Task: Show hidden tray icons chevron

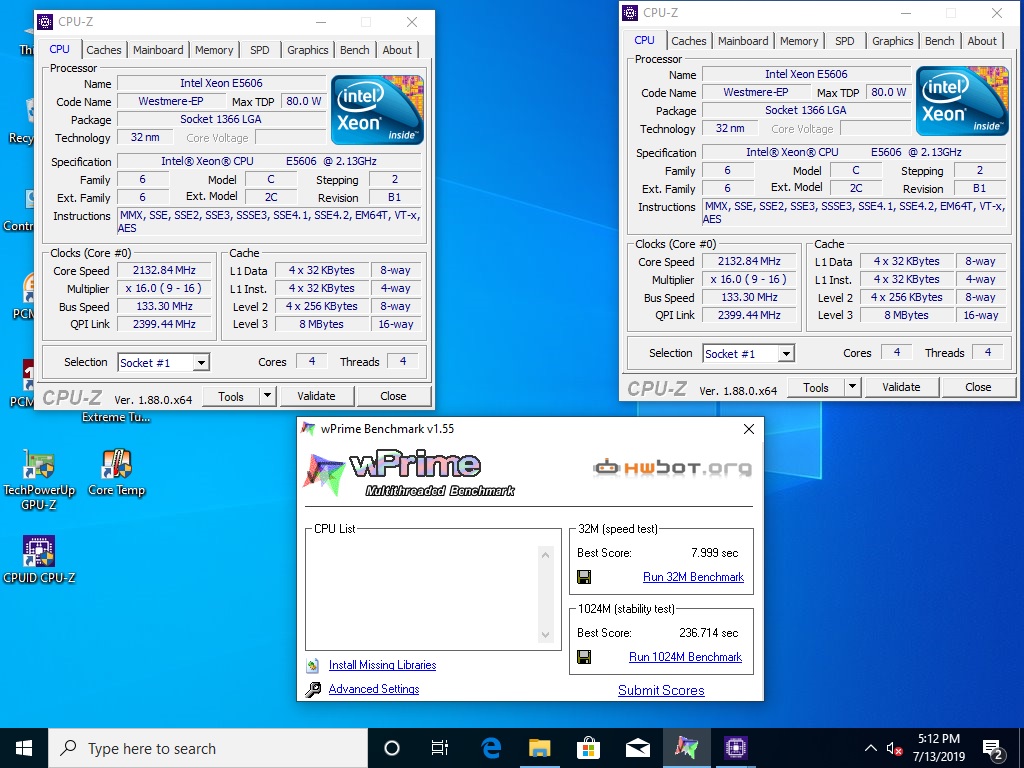Action: point(871,748)
